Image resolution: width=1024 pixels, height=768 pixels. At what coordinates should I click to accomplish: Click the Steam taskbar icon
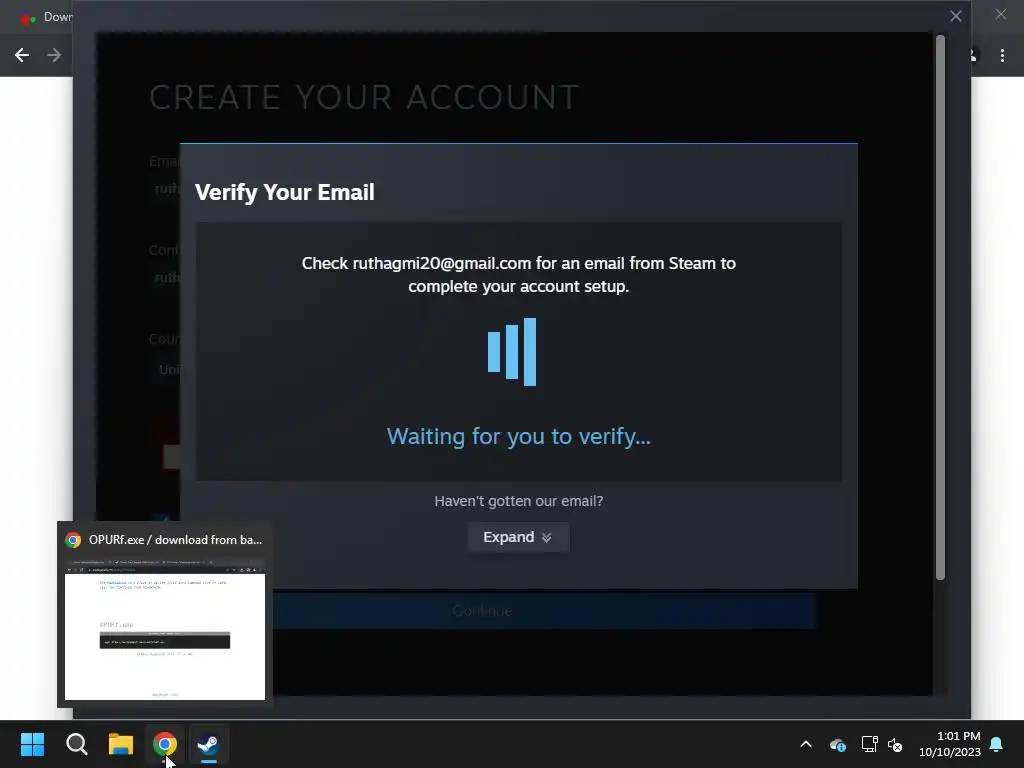pyautogui.click(x=208, y=744)
